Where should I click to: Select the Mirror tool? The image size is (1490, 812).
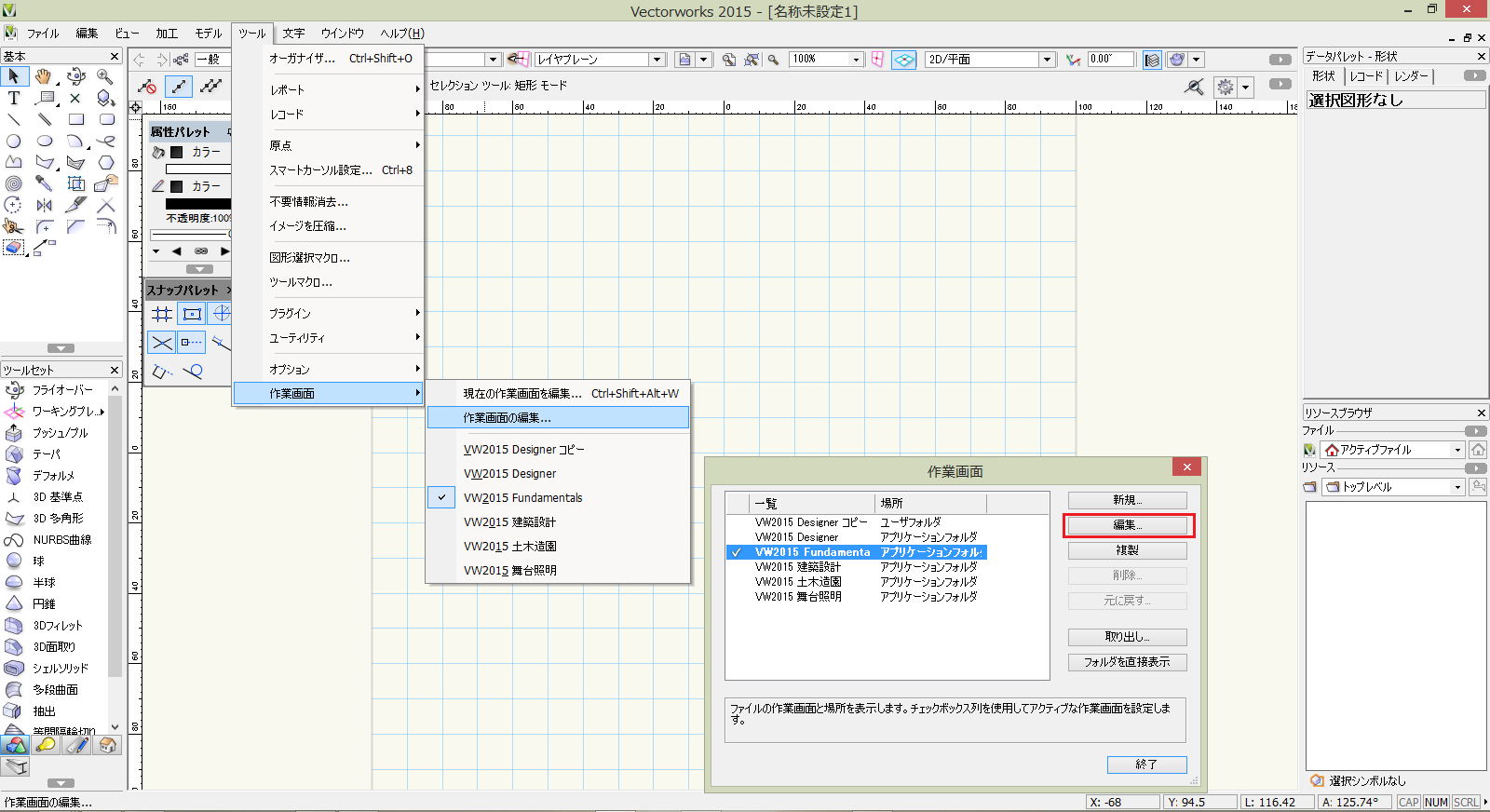coord(44,205)
